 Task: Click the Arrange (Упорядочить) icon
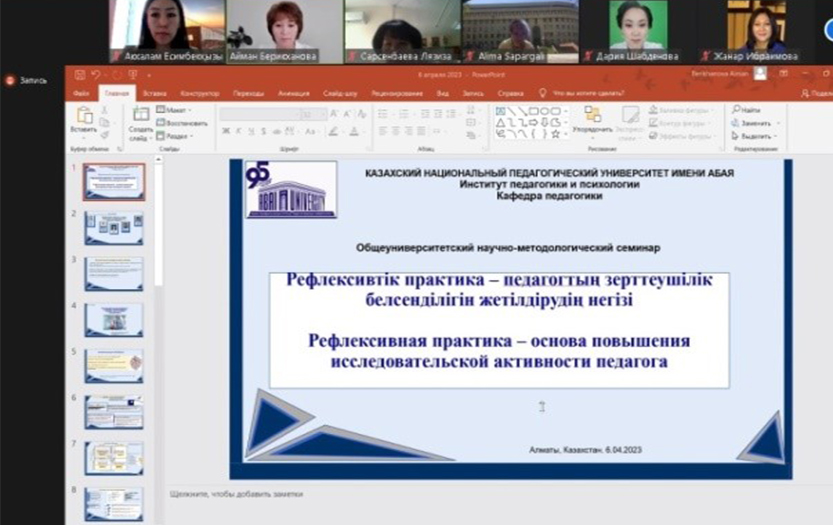592,114
